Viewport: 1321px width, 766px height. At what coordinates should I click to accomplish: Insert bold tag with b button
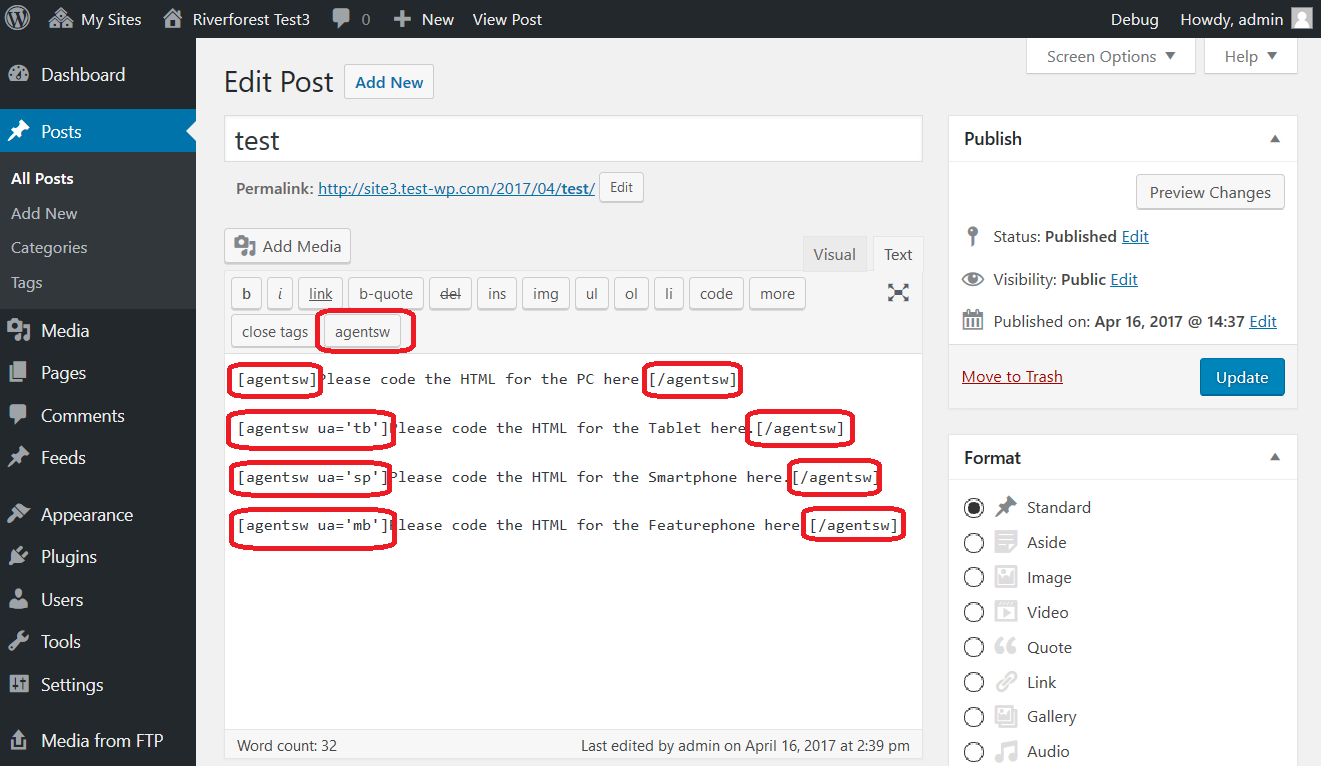tap(246, 294)
